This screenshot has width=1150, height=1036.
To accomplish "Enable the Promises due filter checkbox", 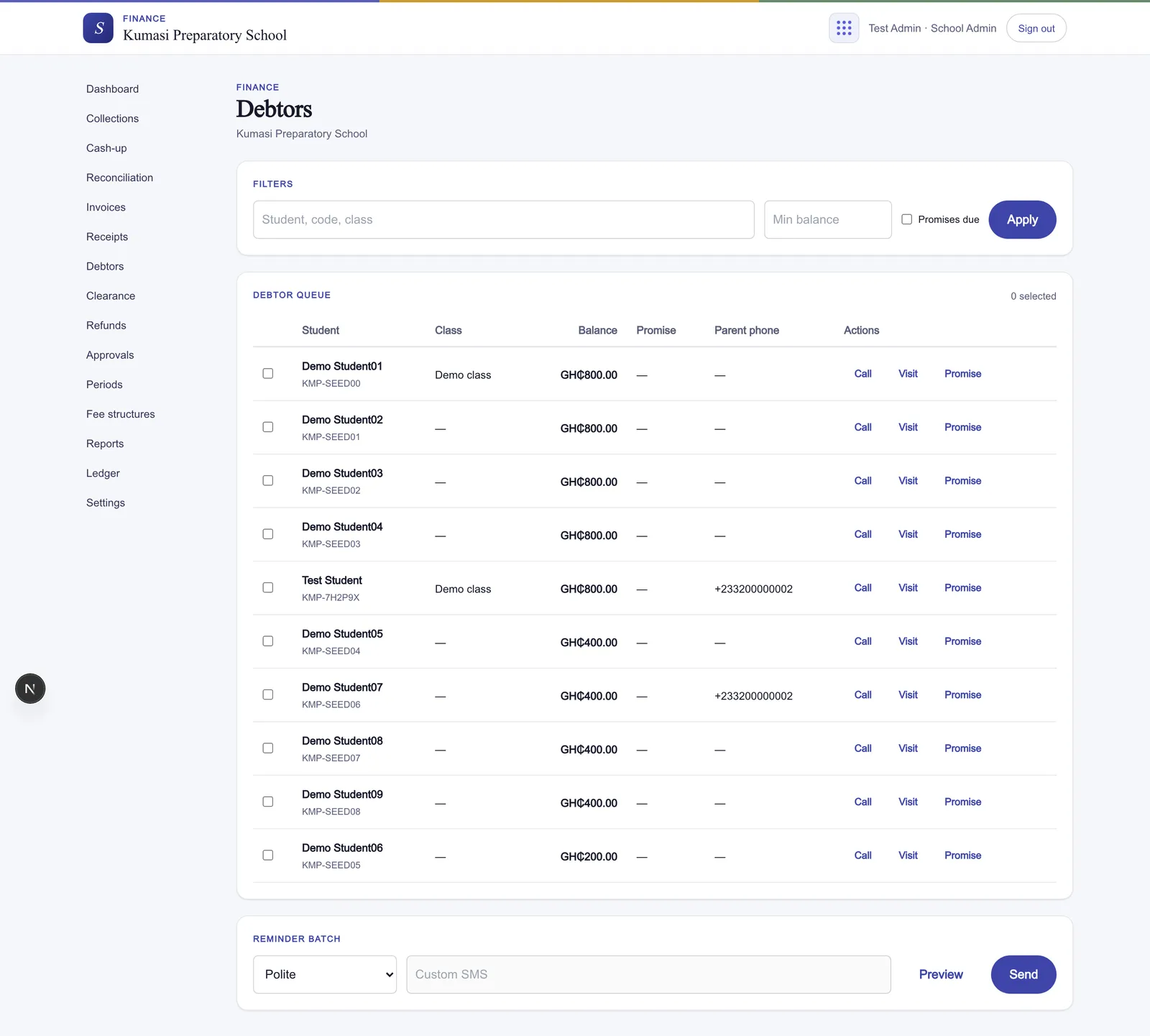I will pos(907,219).
